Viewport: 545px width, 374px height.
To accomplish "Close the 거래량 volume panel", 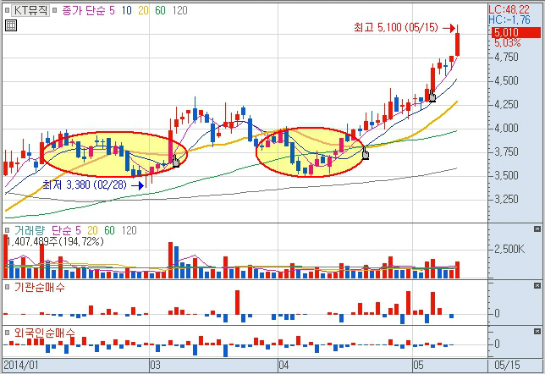I will click(537, 229).
